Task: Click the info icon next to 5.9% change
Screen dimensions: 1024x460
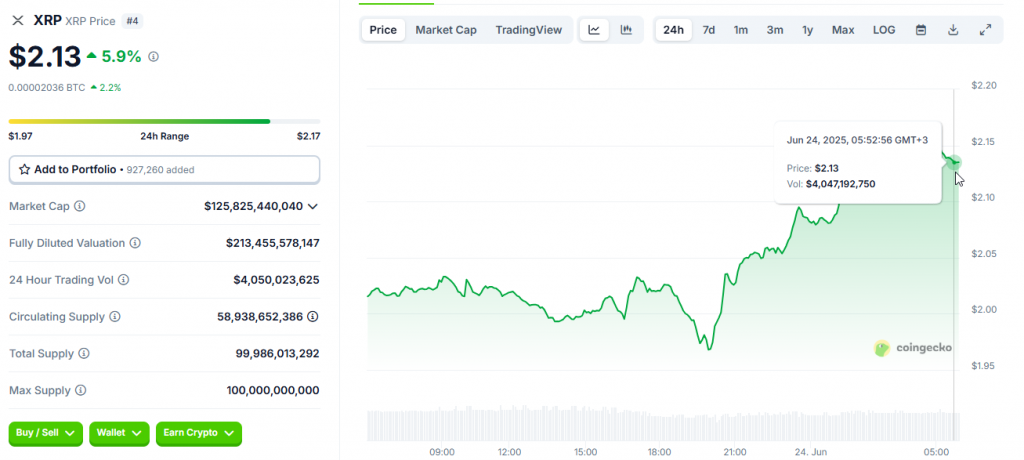Action: [153, 57]
